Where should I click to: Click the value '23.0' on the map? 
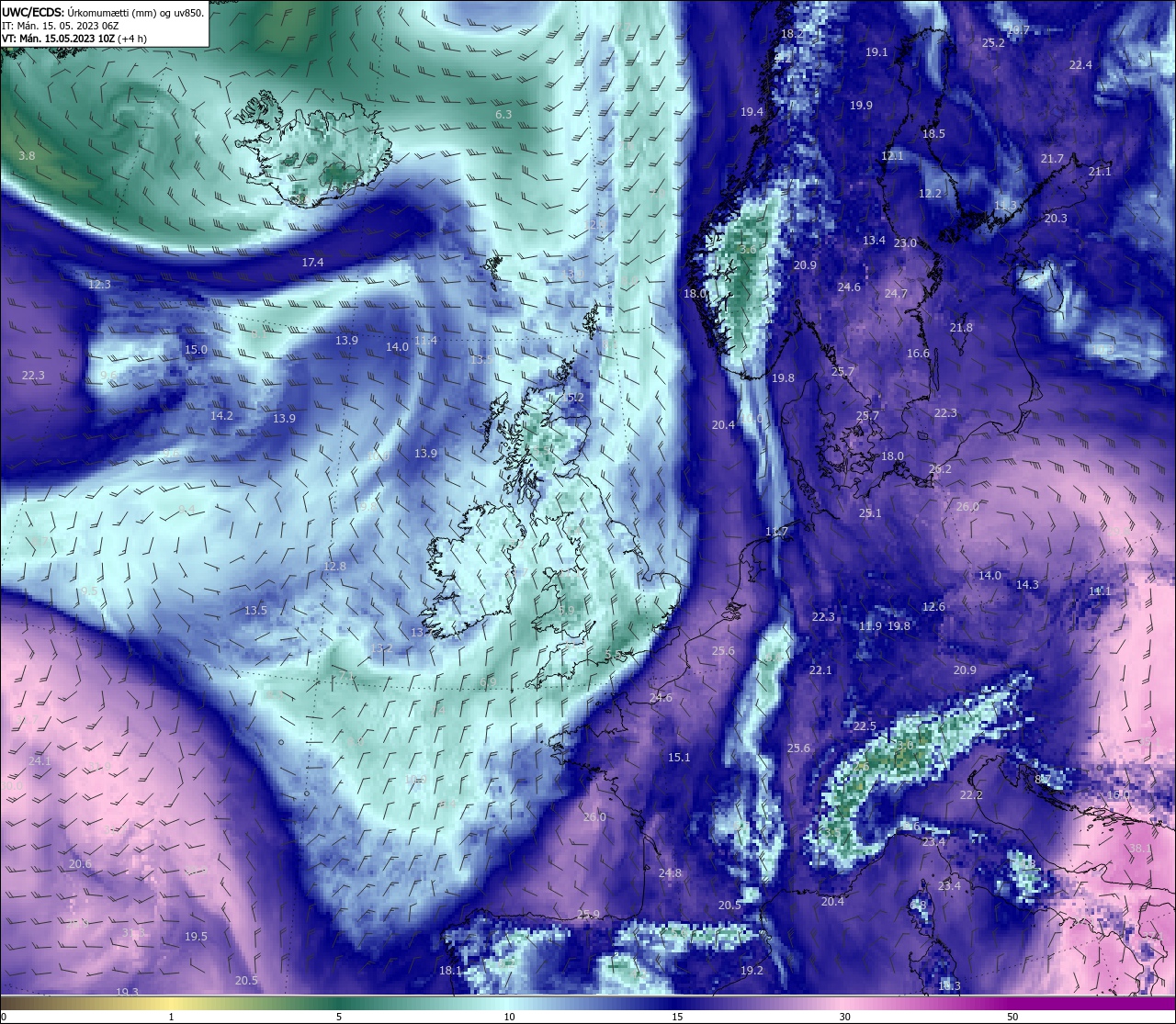pyautogui.click(x=905, y=243)
